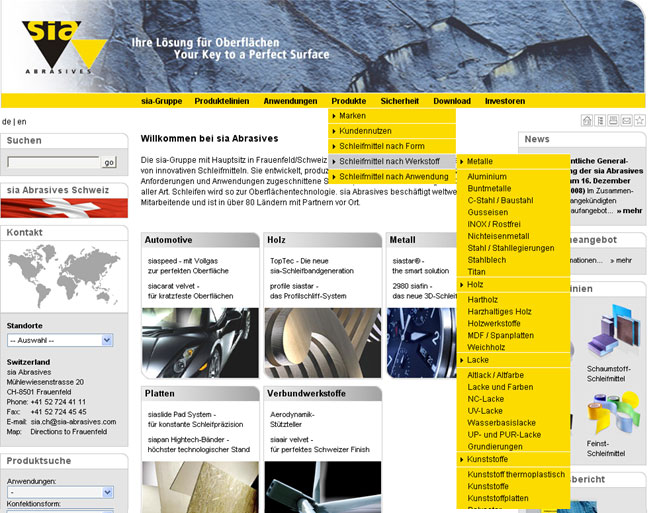Open the Standorte Auswahl dropdown
Image resolution: width=650 pixels, height=513 pixels.
point(60,340)
